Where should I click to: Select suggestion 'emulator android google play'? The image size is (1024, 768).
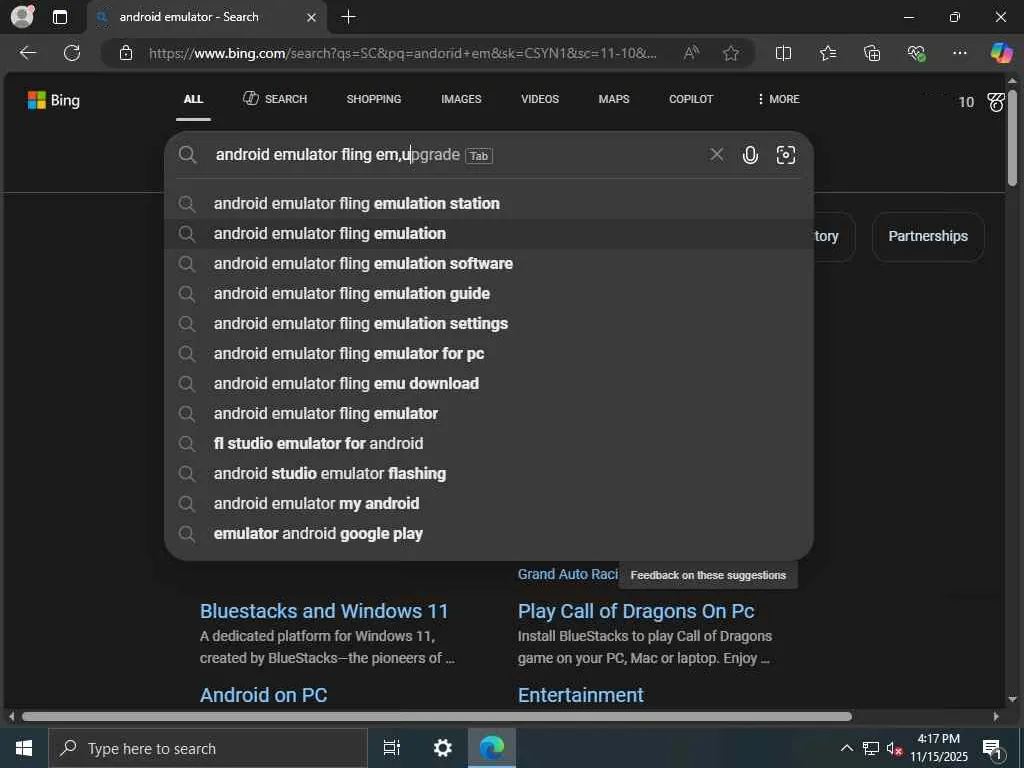[488, 534]
